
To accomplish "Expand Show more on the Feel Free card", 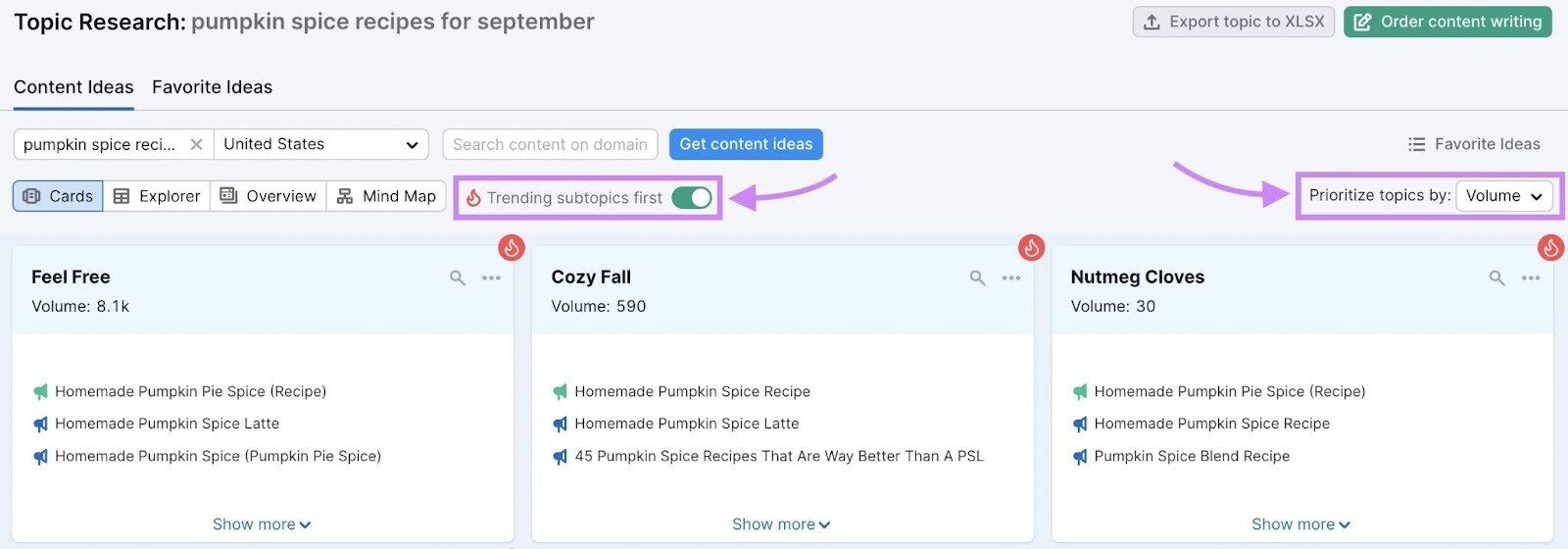I will click(262, 524).
